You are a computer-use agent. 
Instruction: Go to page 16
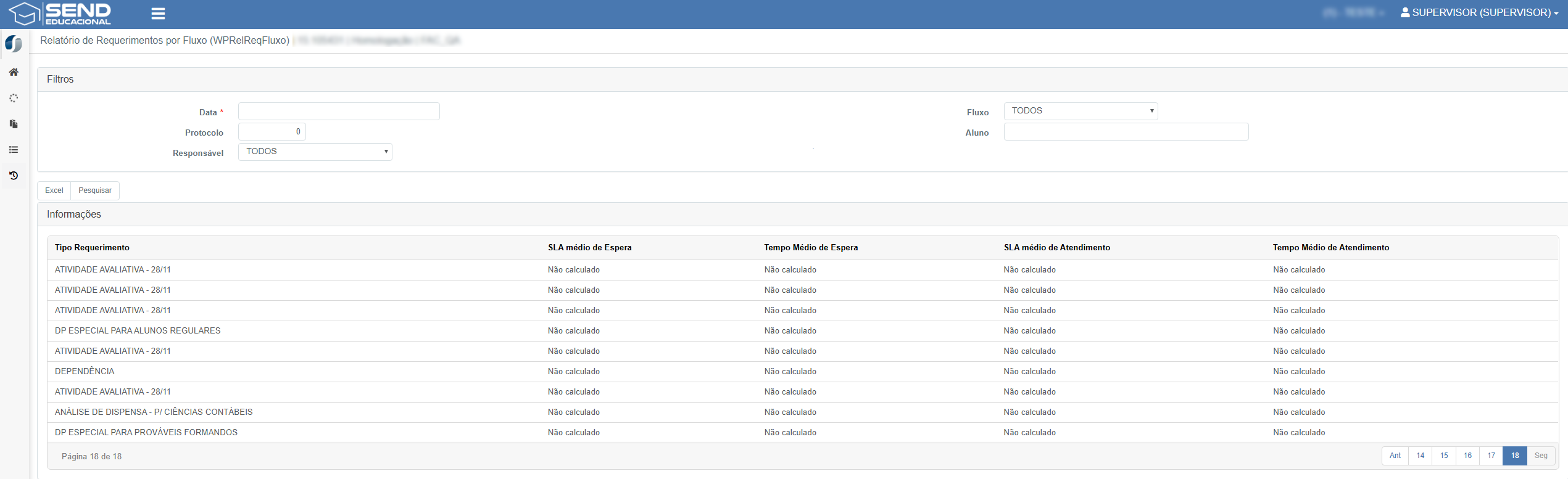pyautogui.click(x=1468, y=456)
